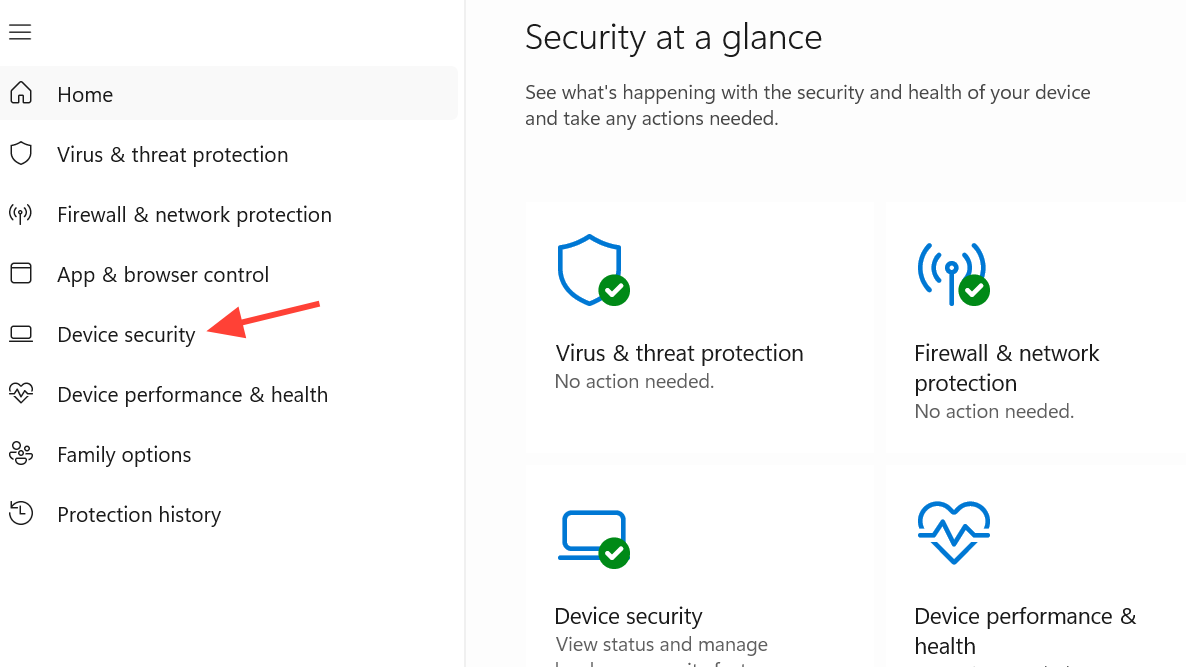Click the Device security card icon
Viewport: 1186px width, 667px height.
tap(594, 538)
